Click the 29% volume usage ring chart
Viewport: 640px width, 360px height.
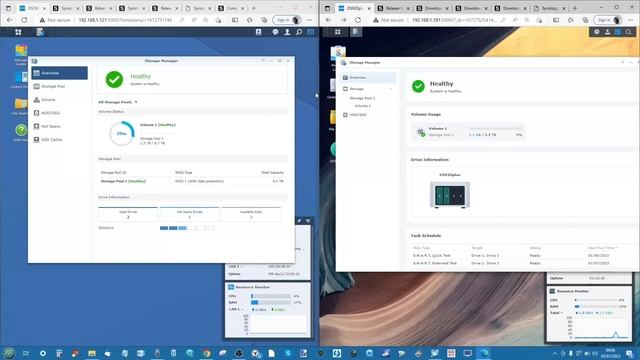coord(122,133)
